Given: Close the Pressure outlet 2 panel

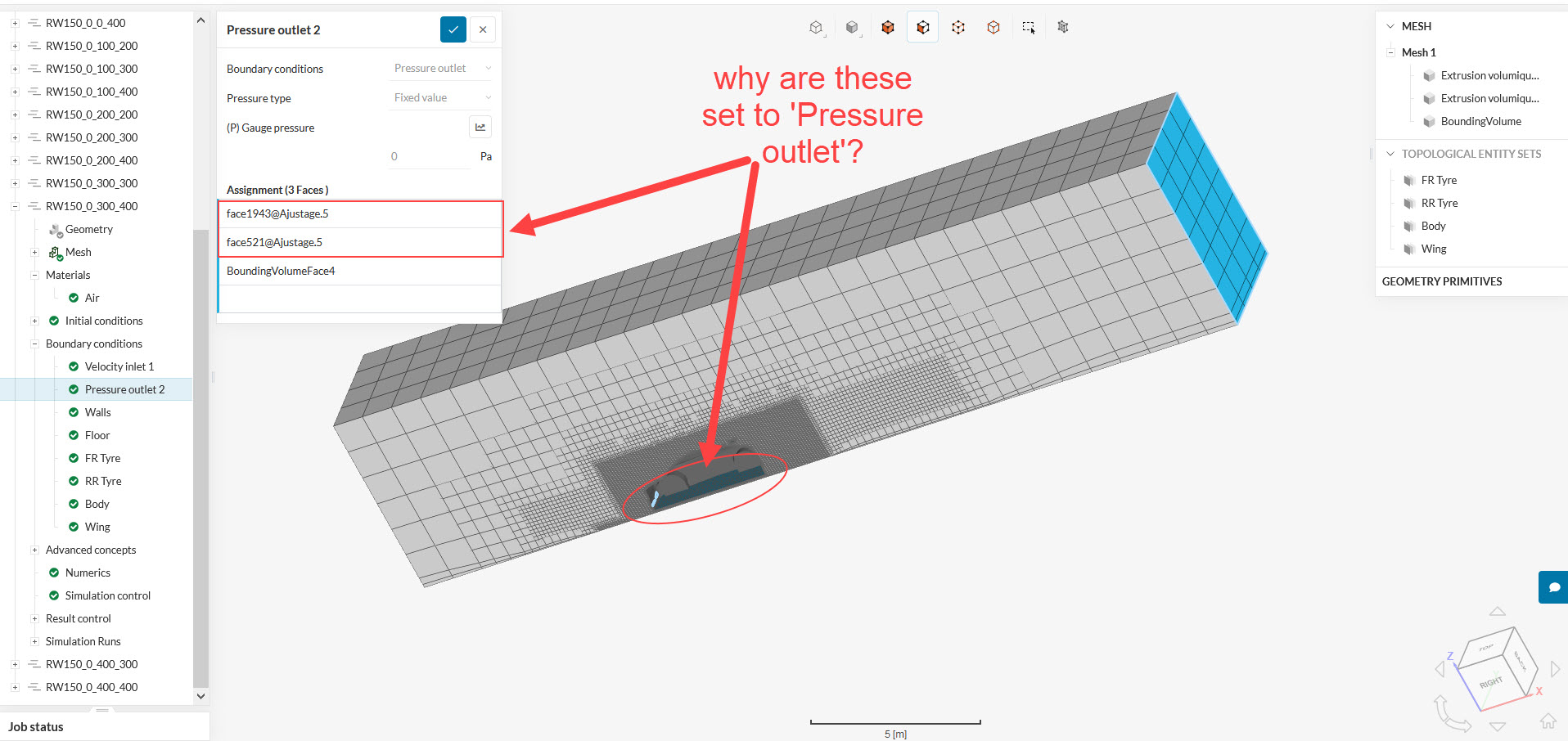Looking at the screenshot, I should tap(483, 29).
